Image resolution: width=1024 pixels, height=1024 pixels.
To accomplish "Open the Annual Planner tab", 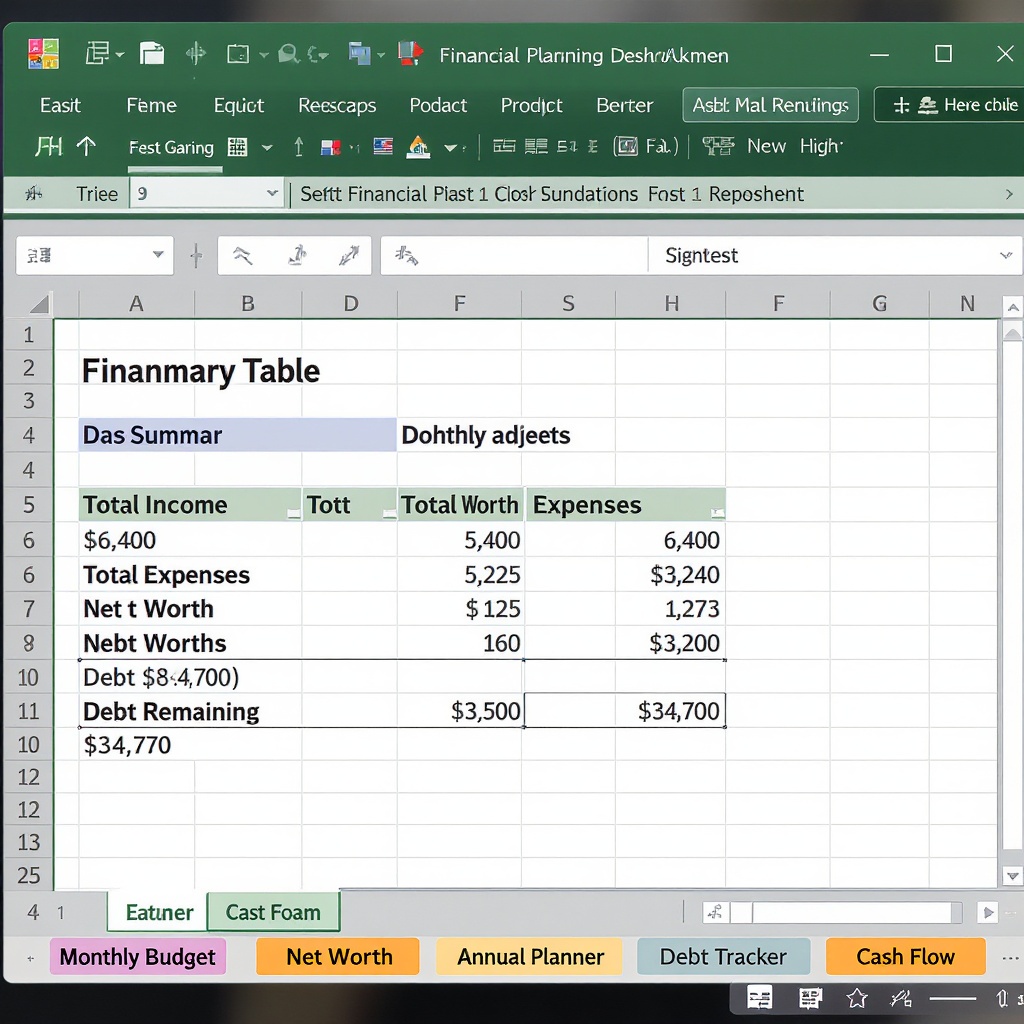I will point(530,957).
